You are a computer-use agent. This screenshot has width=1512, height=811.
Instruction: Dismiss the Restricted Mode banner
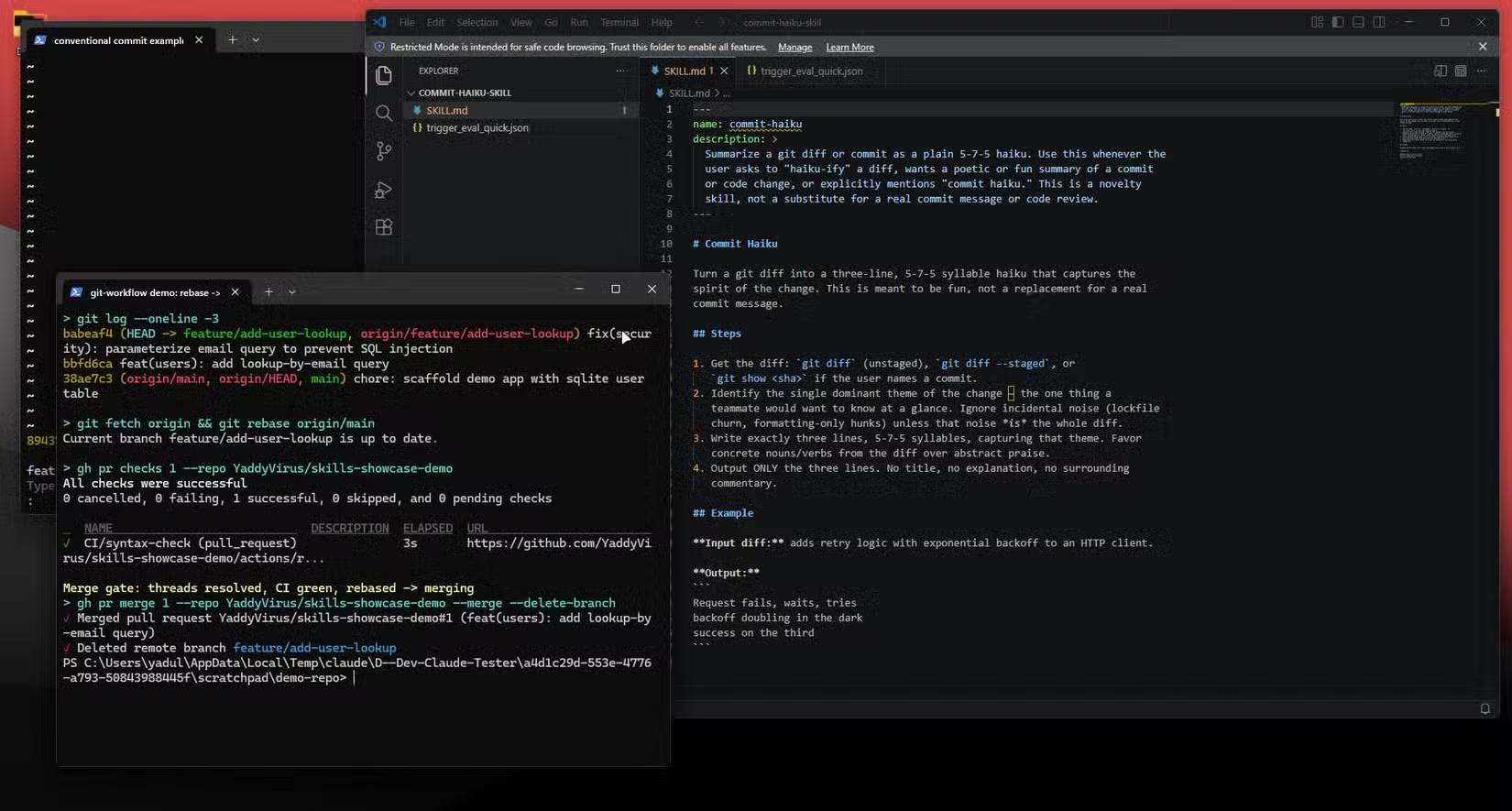pos(1483,47)
